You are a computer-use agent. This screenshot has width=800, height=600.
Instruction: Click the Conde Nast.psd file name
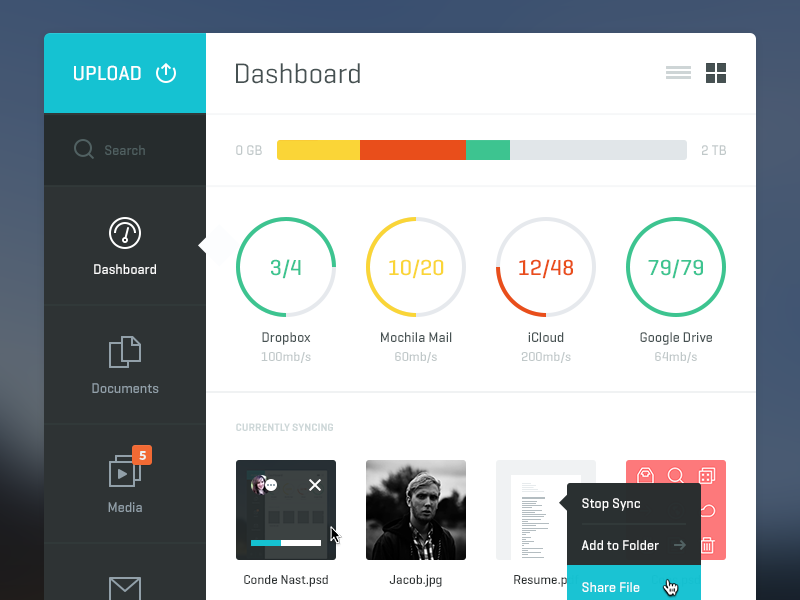click(x=286, y=580)
